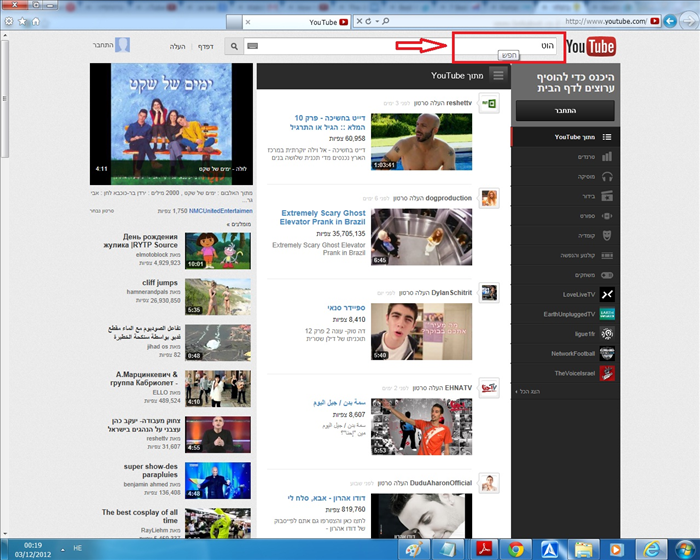This screenshot has width=700, height=560.
Task: Open ספיידר סנאי video title
Action: 346,308
